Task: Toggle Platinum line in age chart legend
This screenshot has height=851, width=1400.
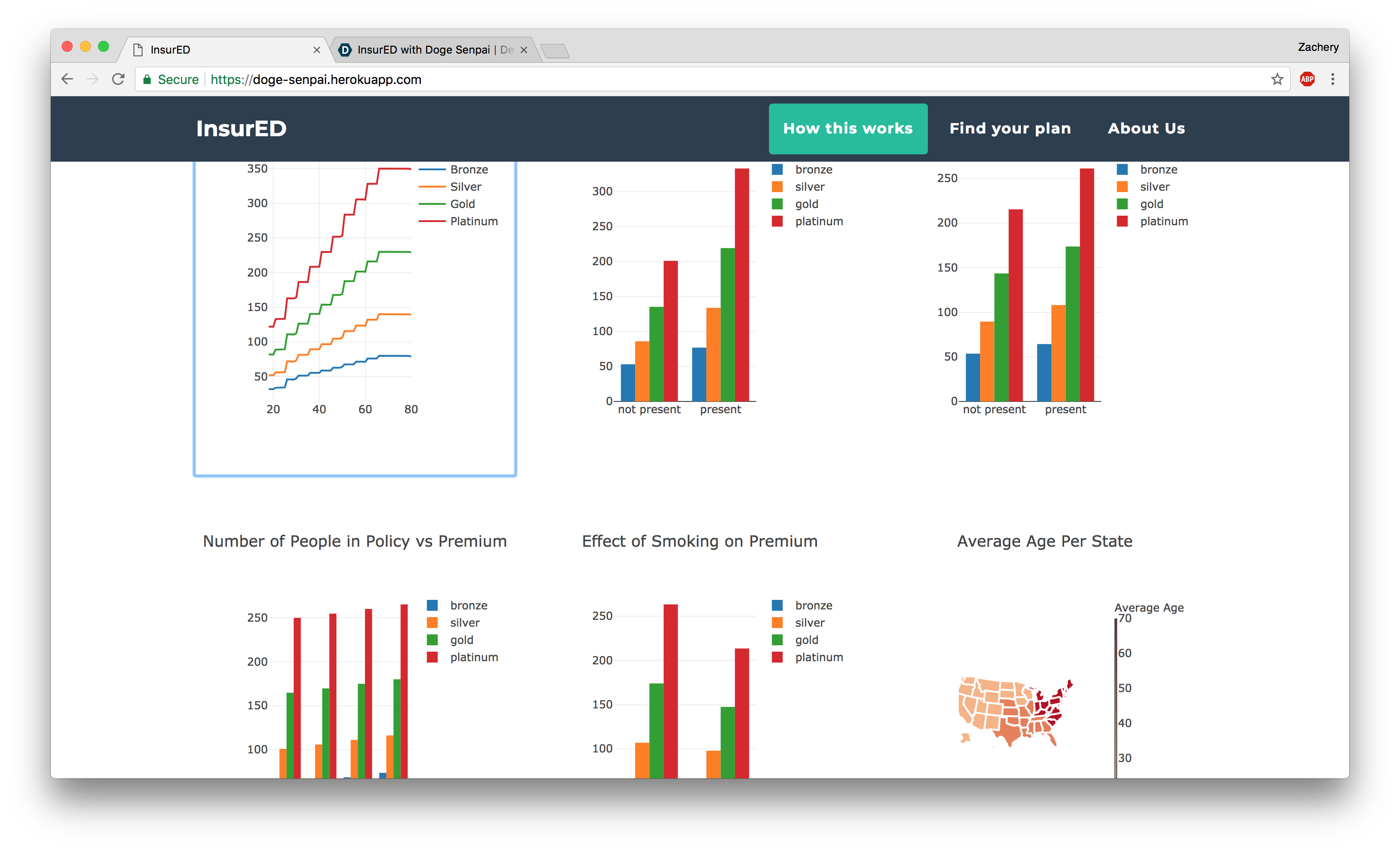Action: 473,221
